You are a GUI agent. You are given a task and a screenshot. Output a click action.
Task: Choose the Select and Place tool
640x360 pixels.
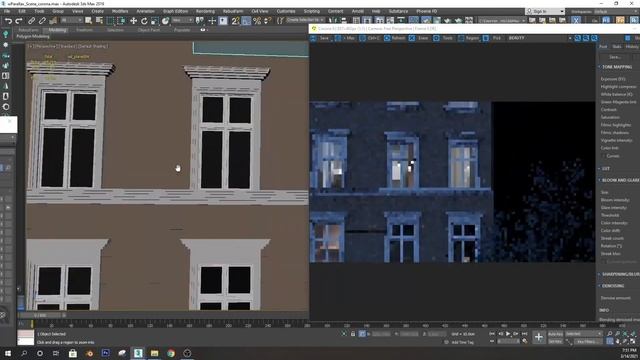165,20
